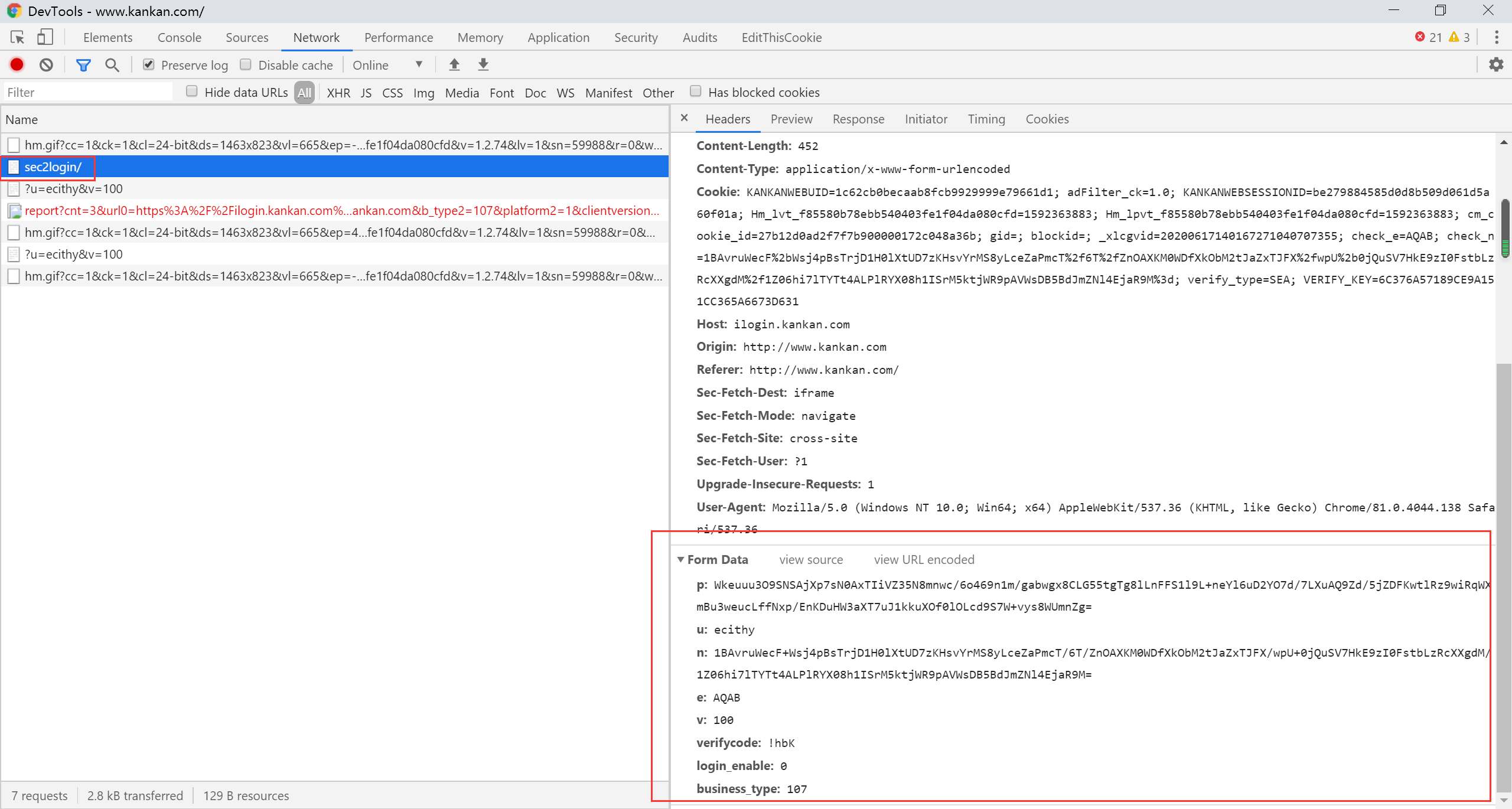The height and width of the screenshot is (809, 1512).
Task: Click the Filter text input
Action: tap(89, 92)
